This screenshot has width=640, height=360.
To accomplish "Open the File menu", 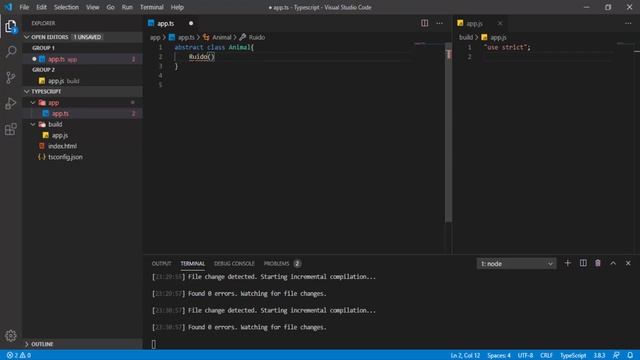I will [x=24, y=7].
